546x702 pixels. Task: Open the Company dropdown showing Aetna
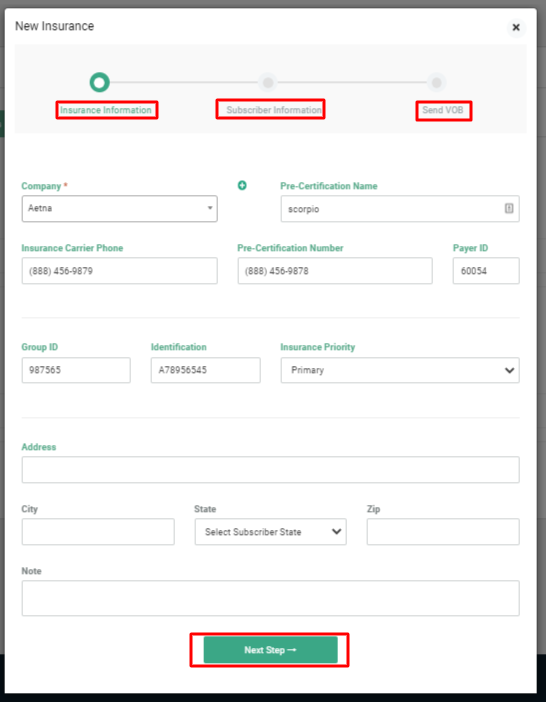[119, 209]
